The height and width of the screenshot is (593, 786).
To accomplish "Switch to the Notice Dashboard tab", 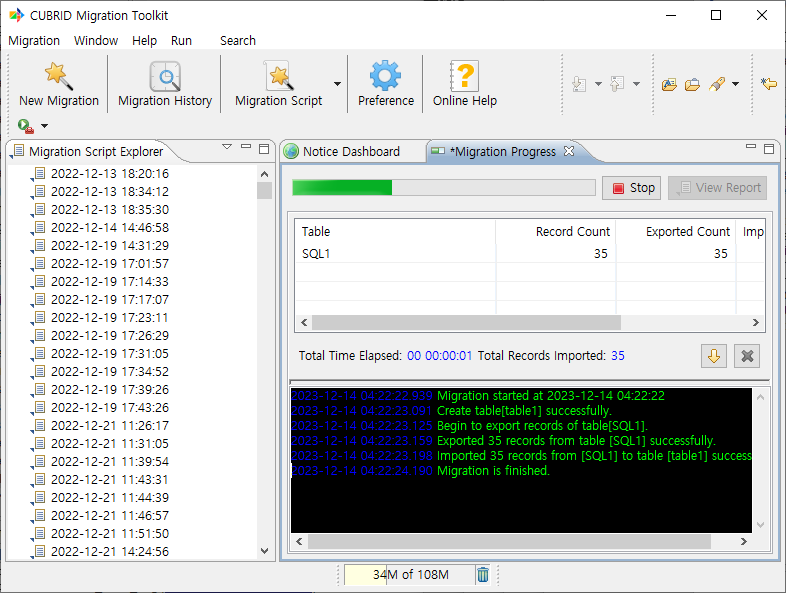I will point(350,152).
